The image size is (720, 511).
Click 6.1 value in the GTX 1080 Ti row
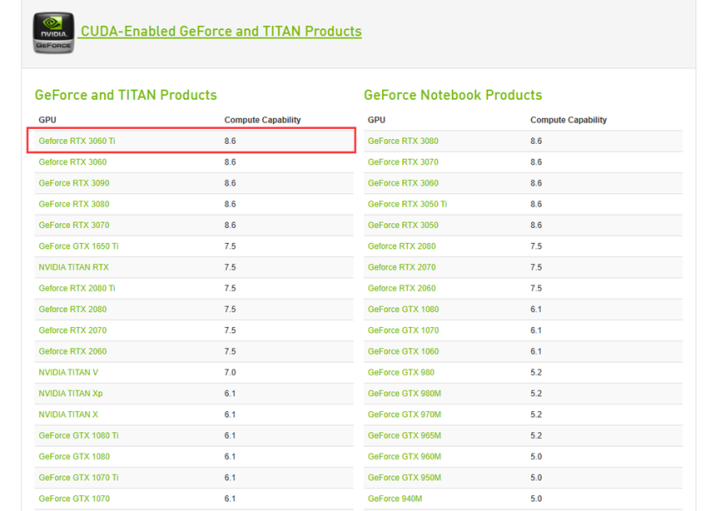(x=230, y=436)
